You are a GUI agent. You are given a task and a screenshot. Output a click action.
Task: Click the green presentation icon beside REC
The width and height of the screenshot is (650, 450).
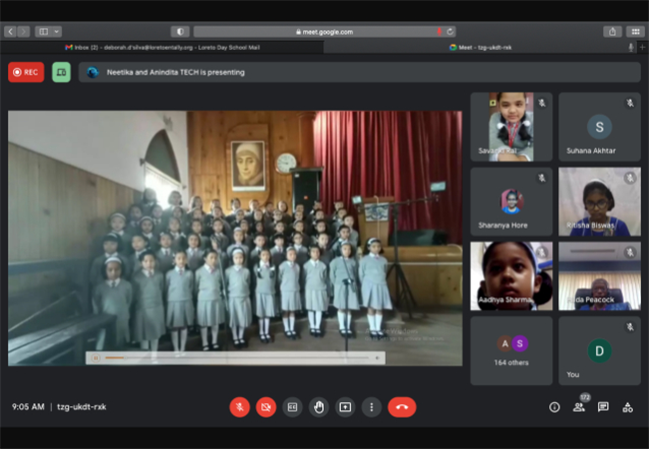pyautogui.click(x=61, y=72)
